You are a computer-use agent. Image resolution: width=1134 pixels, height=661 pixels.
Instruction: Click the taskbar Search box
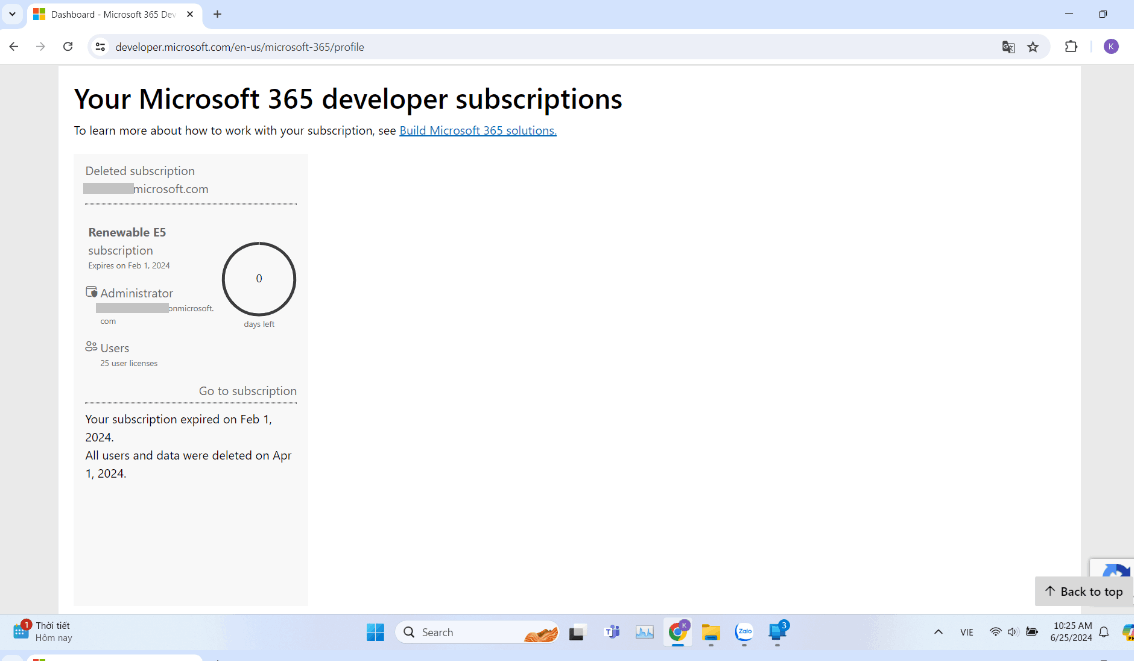click(x=477, y=632)
